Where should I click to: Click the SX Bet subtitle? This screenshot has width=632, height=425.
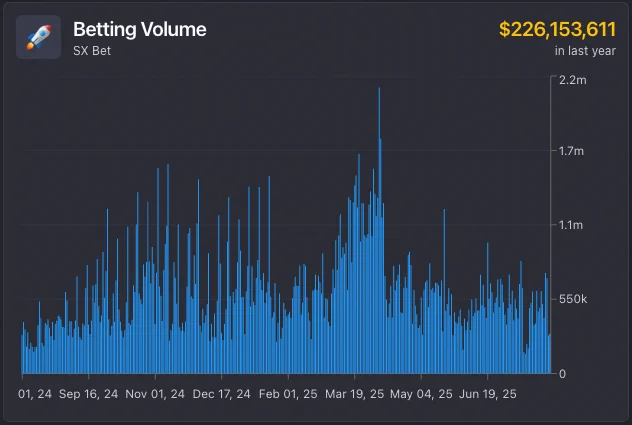point(92,51)
